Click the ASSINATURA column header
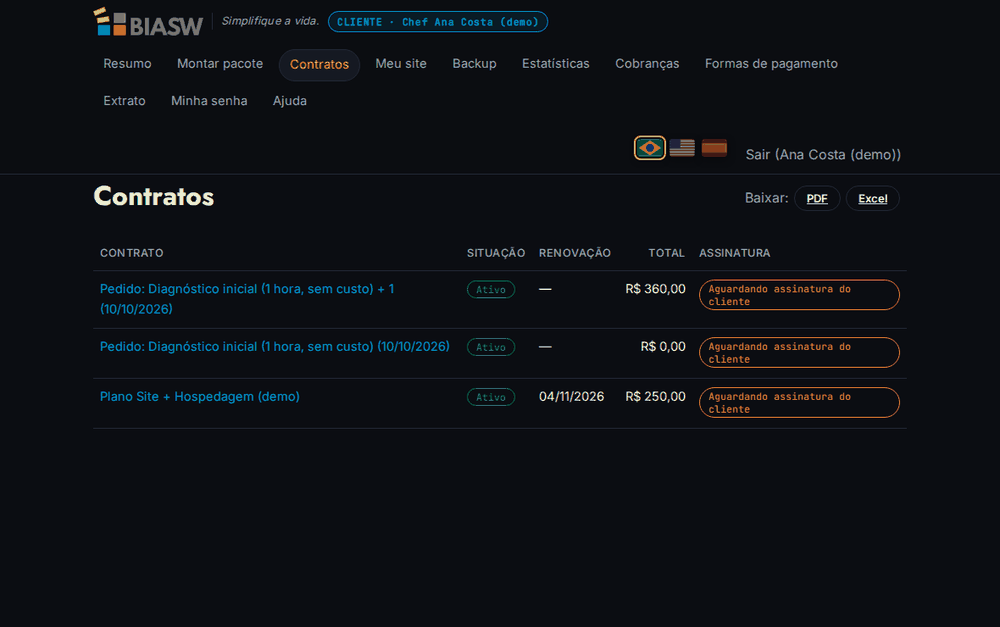 (x=735, y=253)
